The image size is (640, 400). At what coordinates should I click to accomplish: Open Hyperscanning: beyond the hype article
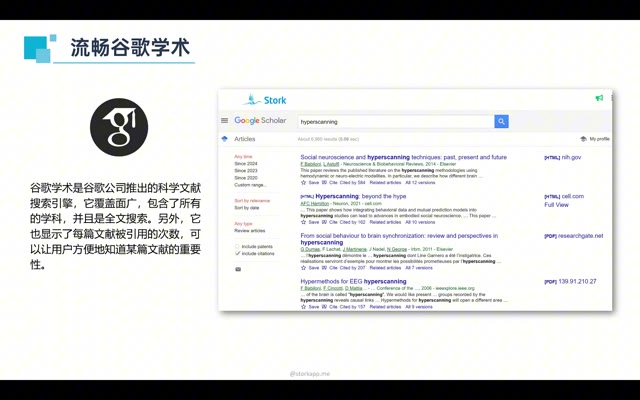[x=360, y=196]
